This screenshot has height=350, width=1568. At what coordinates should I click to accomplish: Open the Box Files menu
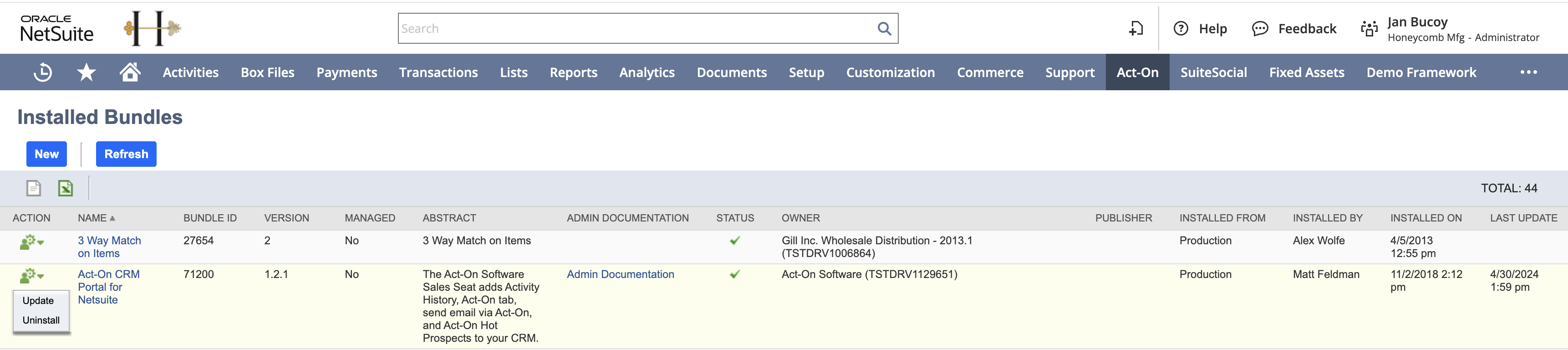[x=268, y=72]
